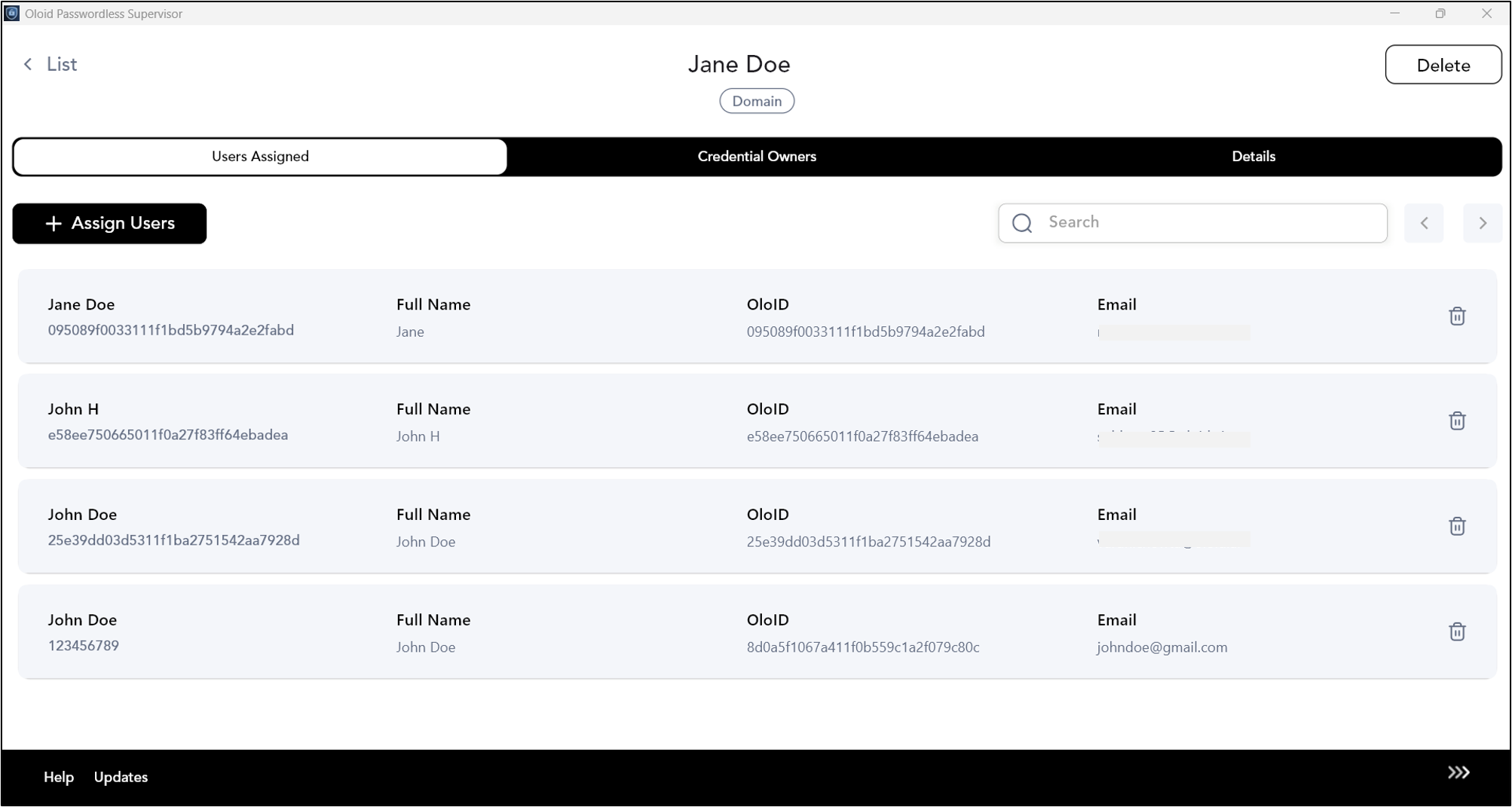1512x807 pixels.
Task: Switch to Credential Owners tab
Action: coord(757,157)
